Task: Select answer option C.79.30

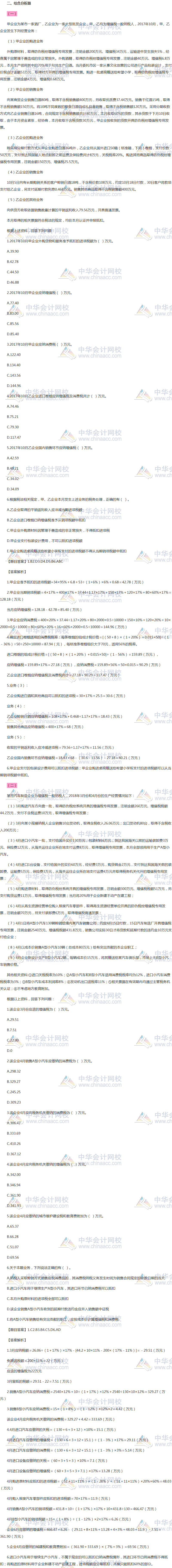Action: point(13,427)
